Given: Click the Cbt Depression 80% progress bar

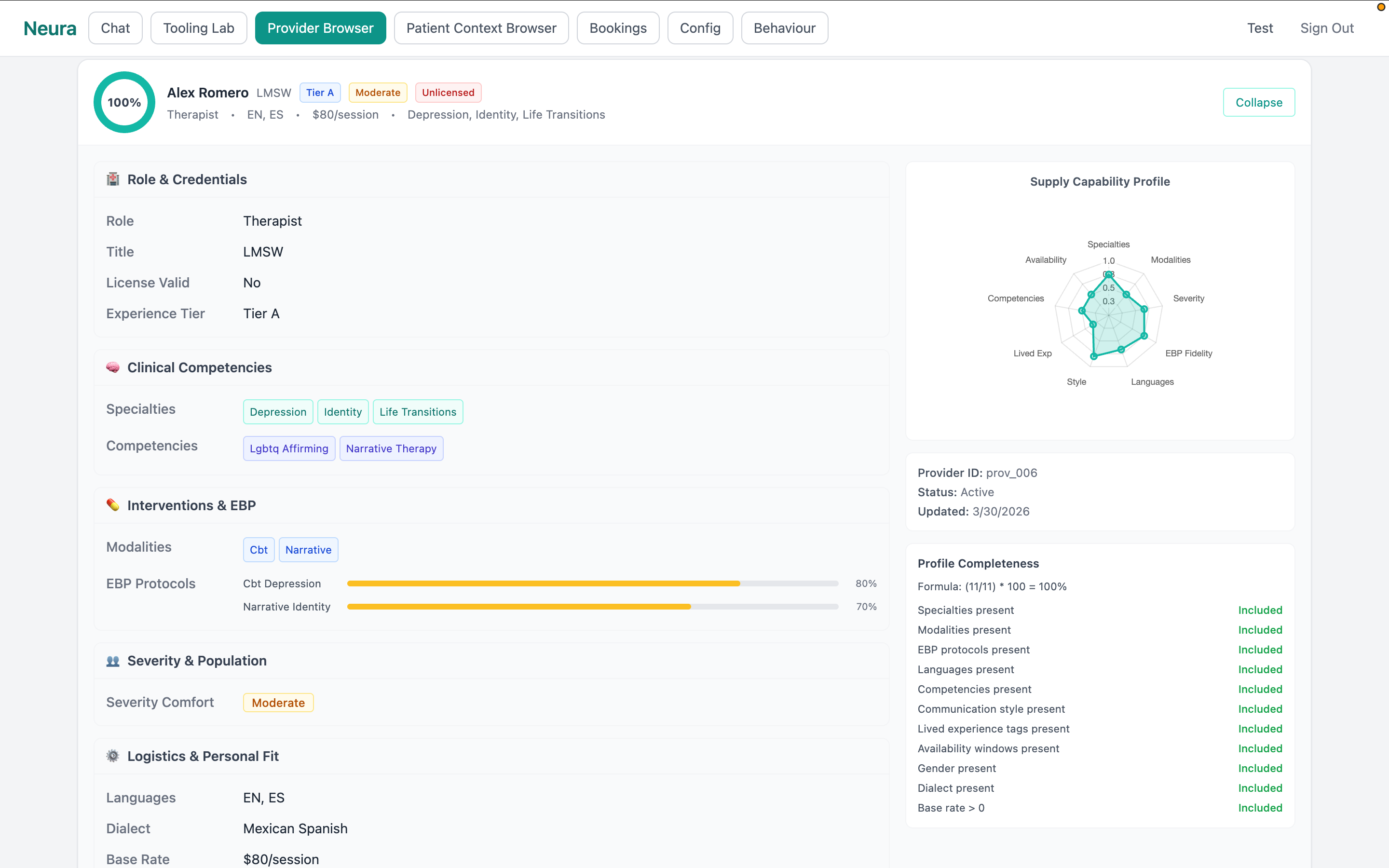Looking at the screenshot, I should point(591,583).
